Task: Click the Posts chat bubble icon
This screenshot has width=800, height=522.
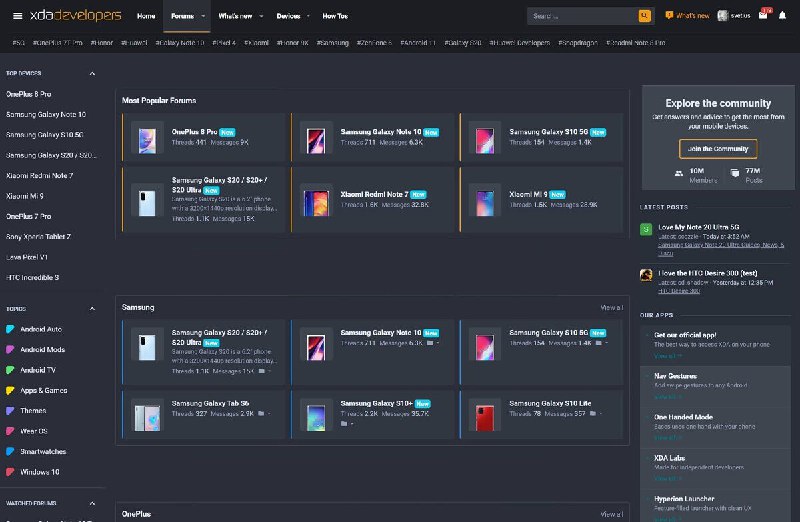Action: [x=735, y=173]
